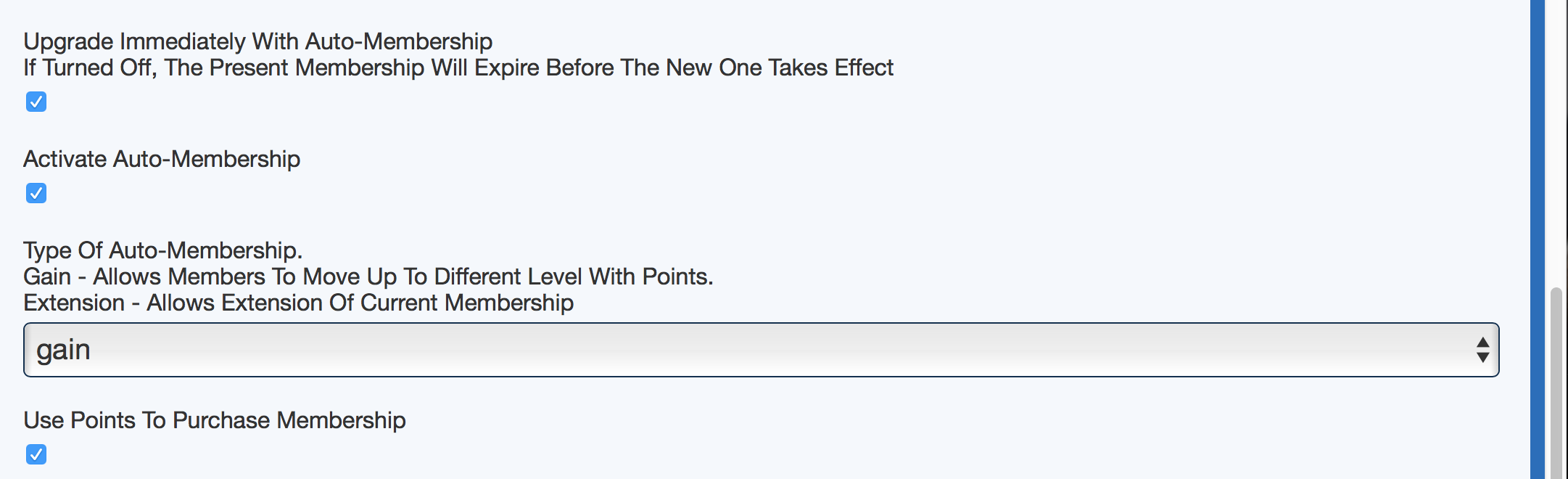Viewport: 1568px width, 479px height.
Task: Uncheck the Upgrade Immediately With Auto-Membership checkbox
Action: 36,102
